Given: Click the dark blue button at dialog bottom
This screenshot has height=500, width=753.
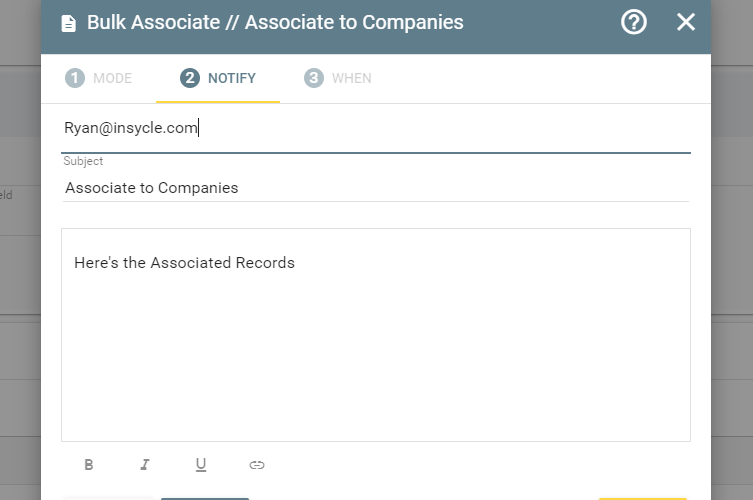Looking at the screenshot, I should [205, 499].
